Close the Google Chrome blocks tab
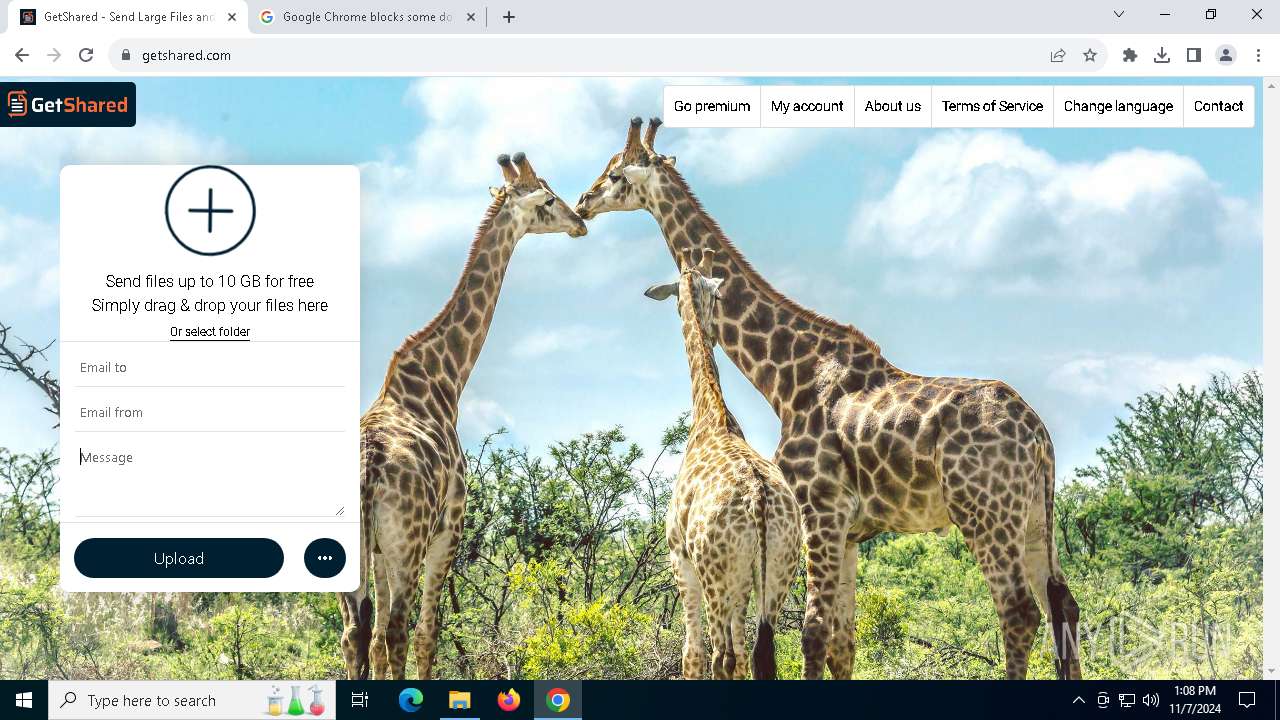This screenshot has height=720, width=1280. (471, 17)
